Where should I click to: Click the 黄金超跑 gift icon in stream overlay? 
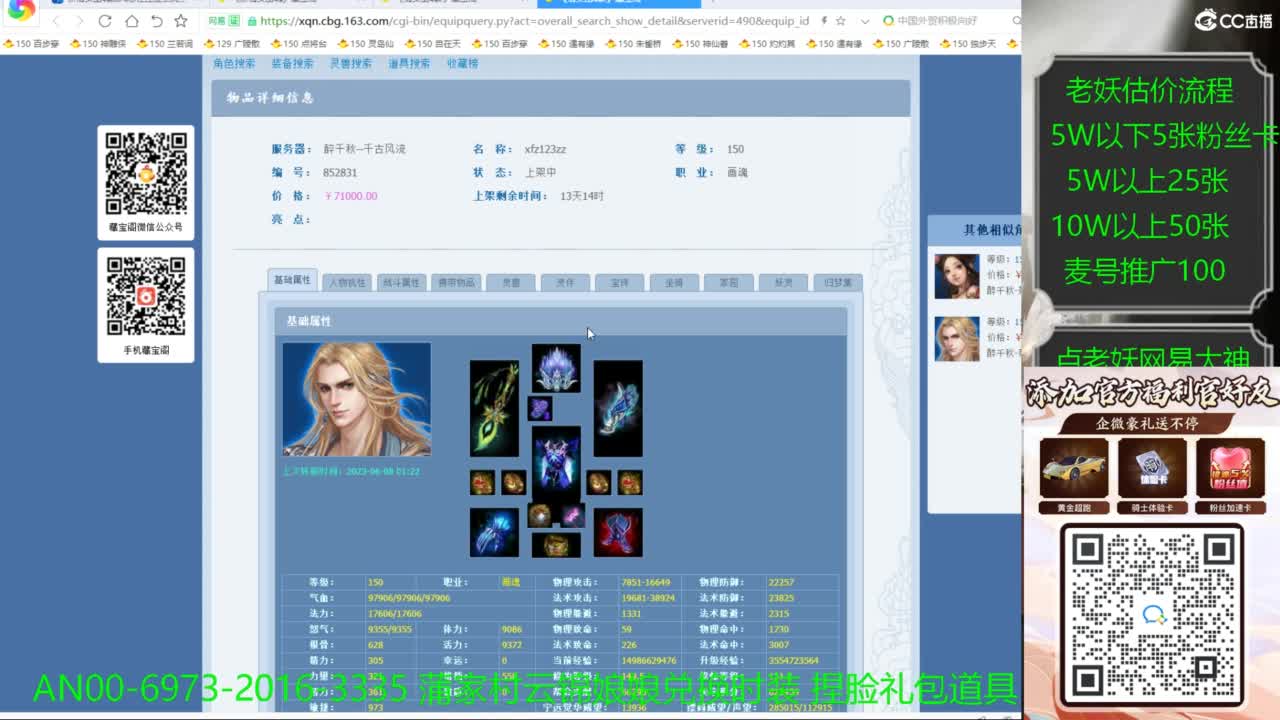point(1074,468)
